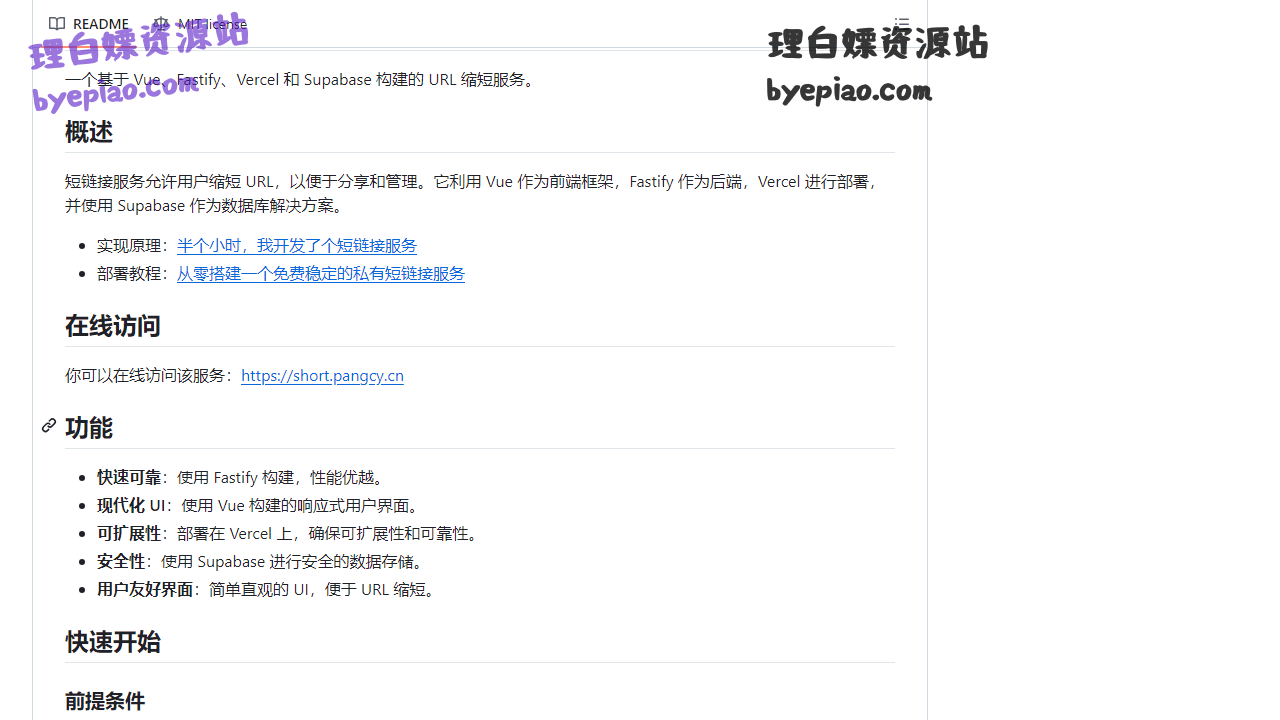Click the black byepiao.com watermark text

tap(849, 91)
